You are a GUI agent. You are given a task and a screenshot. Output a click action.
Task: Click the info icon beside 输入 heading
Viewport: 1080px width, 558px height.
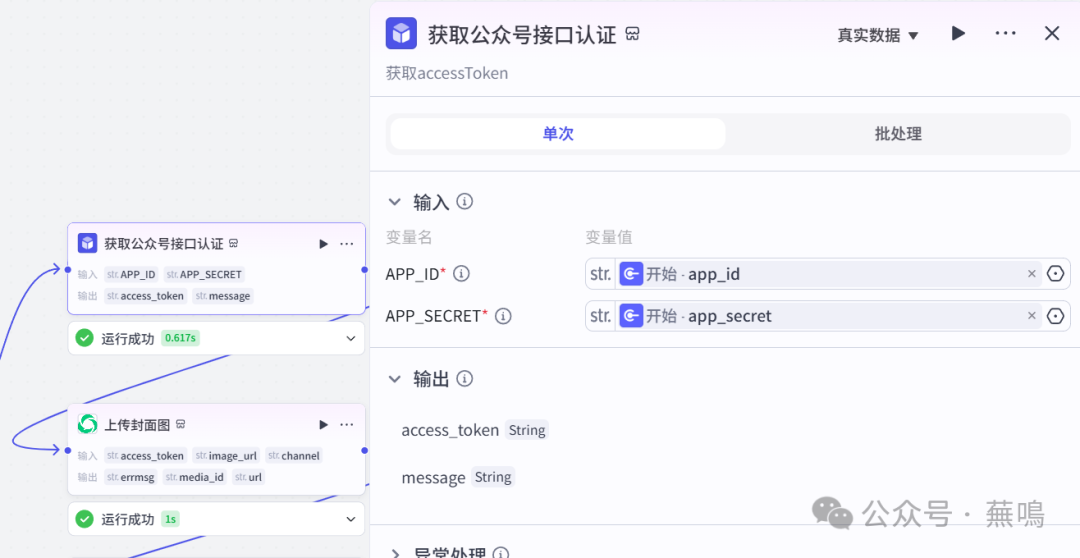pyautogui.click(x=465, y=202)
